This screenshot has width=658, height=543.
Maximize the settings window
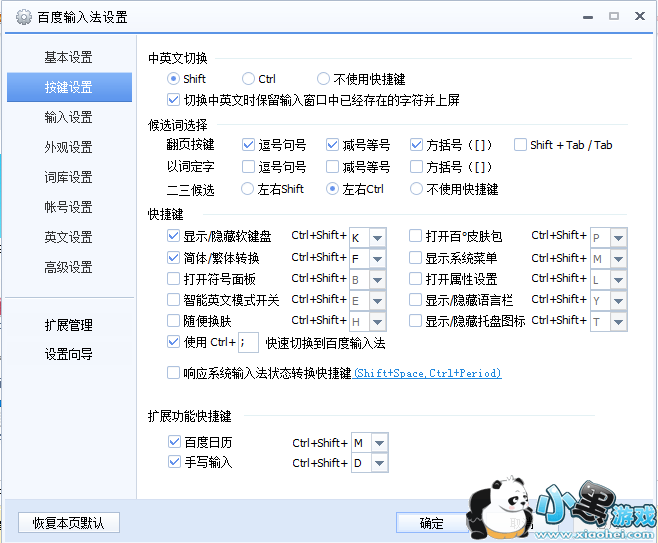tap(614, 16)
